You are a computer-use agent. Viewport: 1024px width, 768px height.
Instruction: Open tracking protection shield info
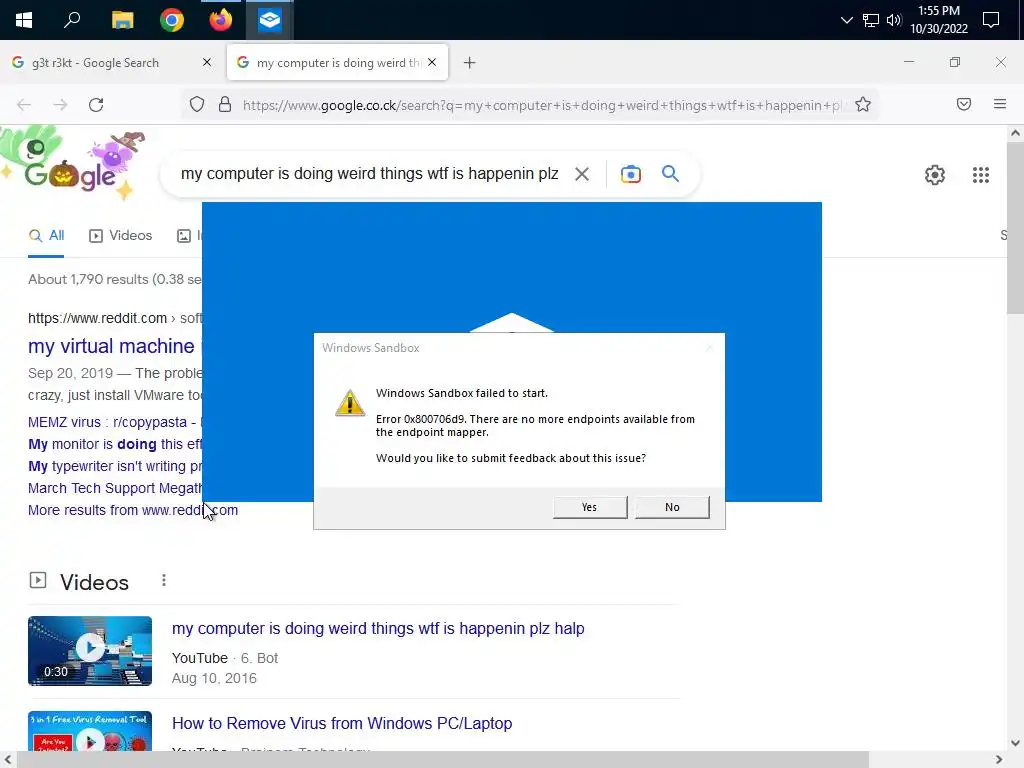[197, 104]
